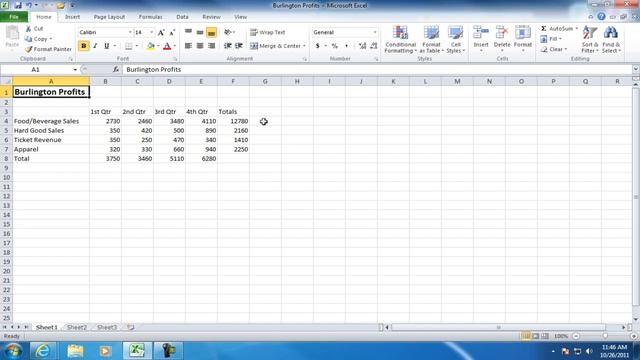Toggle Bottom Align button
Screen dimensions: 640x360
pos(211,32)
